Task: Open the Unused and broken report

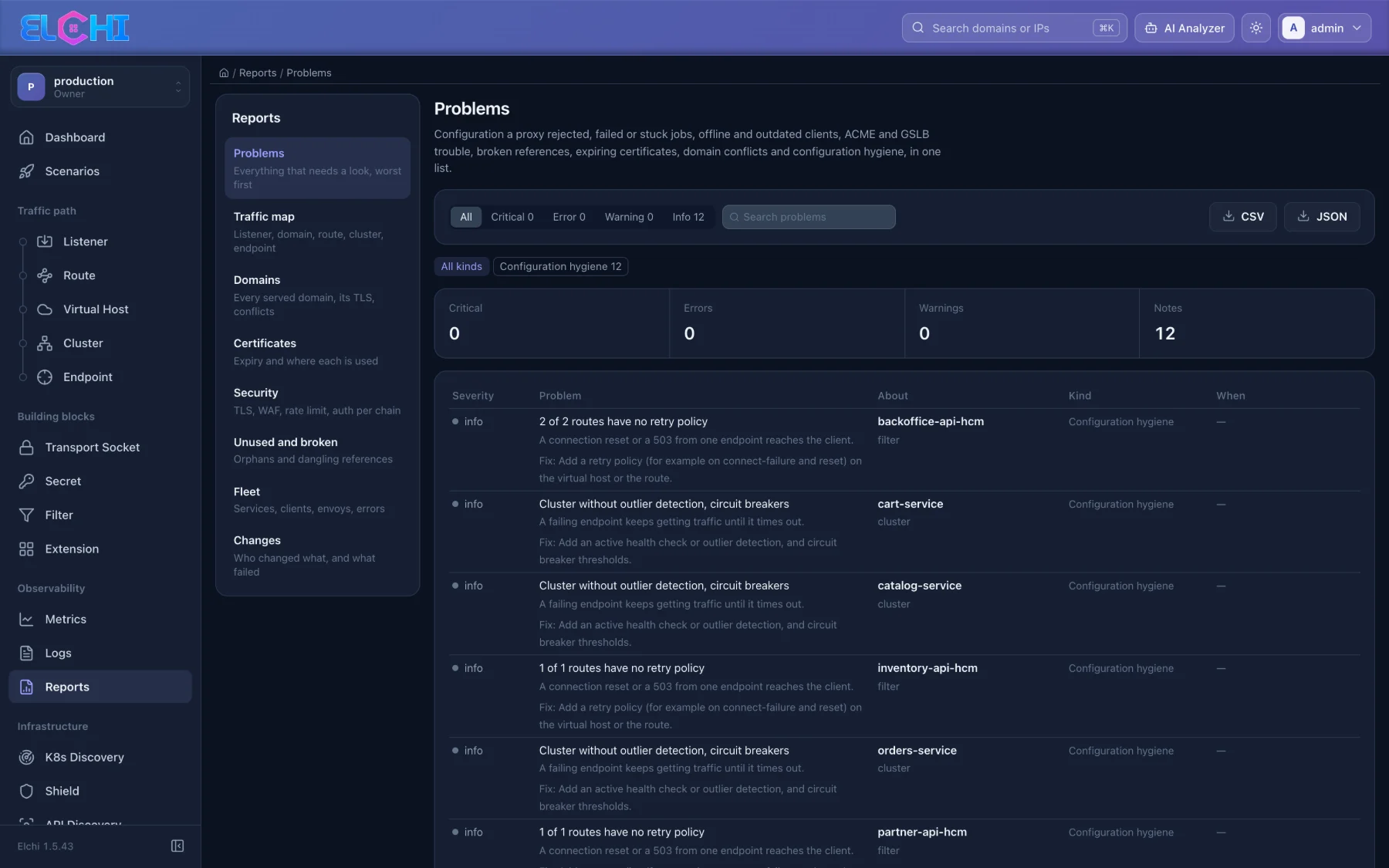Action: (x=317, y=450)
